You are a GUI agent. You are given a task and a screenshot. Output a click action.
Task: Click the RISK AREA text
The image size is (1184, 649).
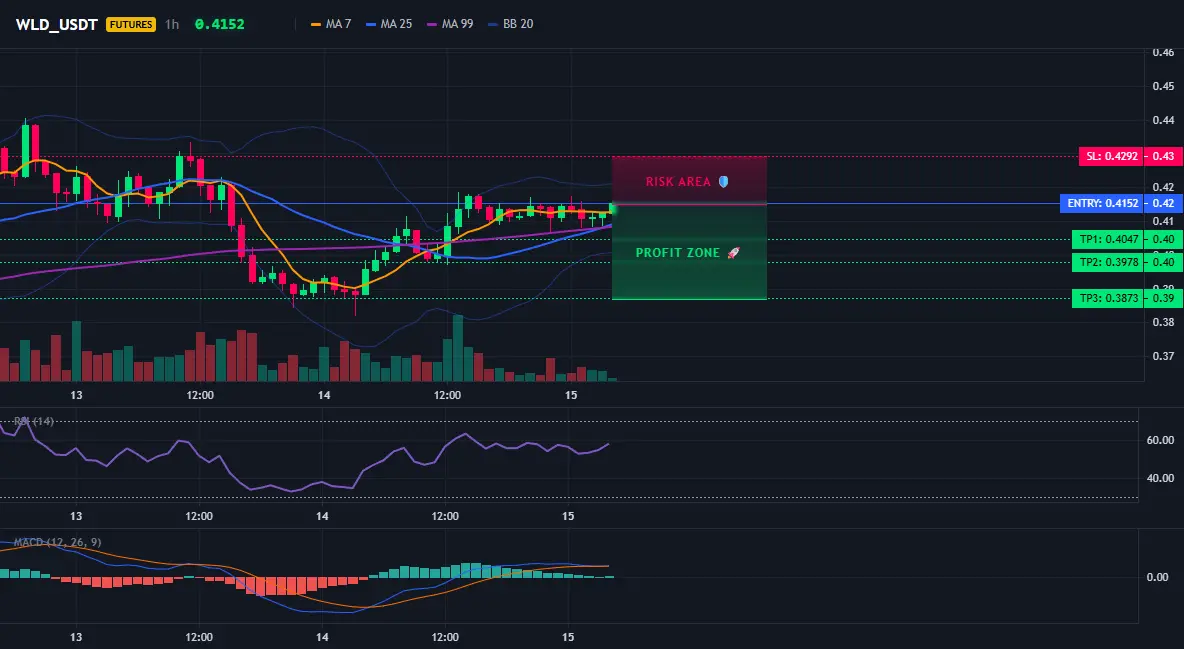click(678, 182)
